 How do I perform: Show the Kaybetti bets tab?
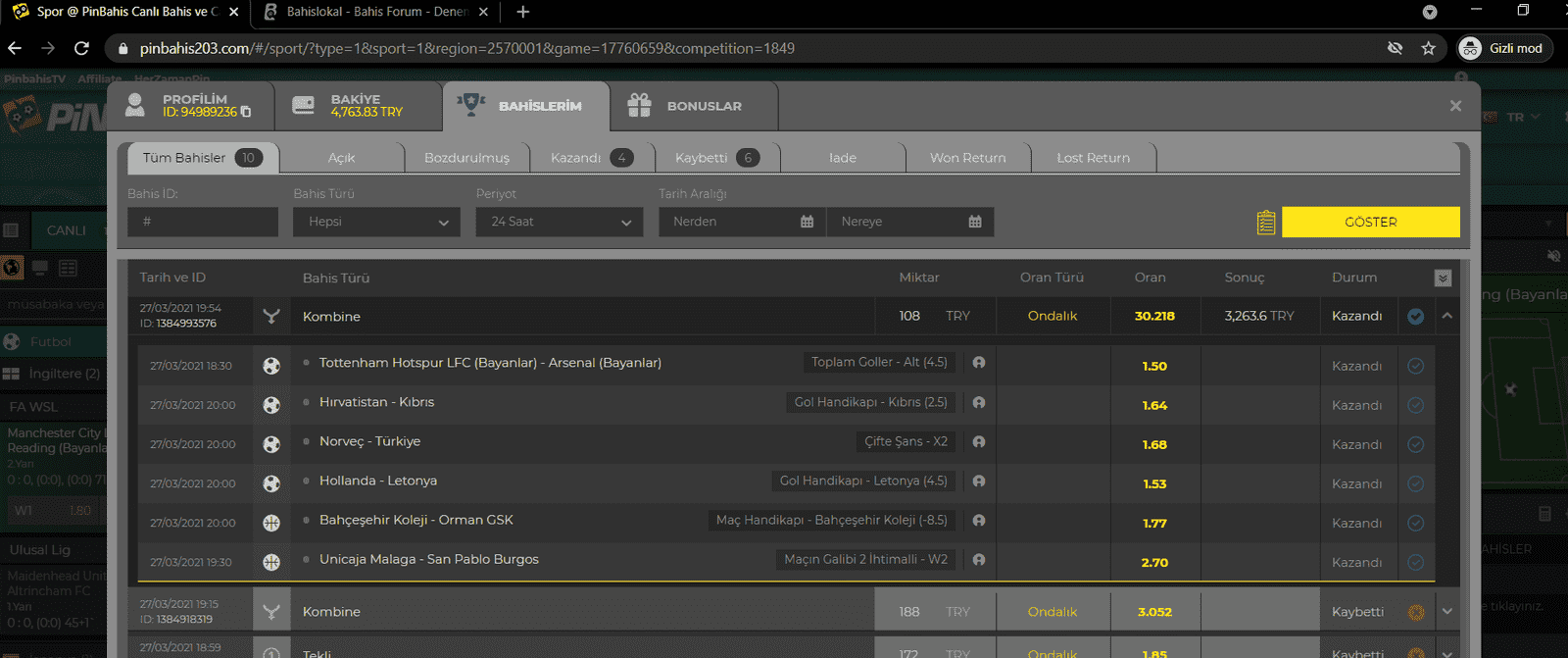pos(717,158)
